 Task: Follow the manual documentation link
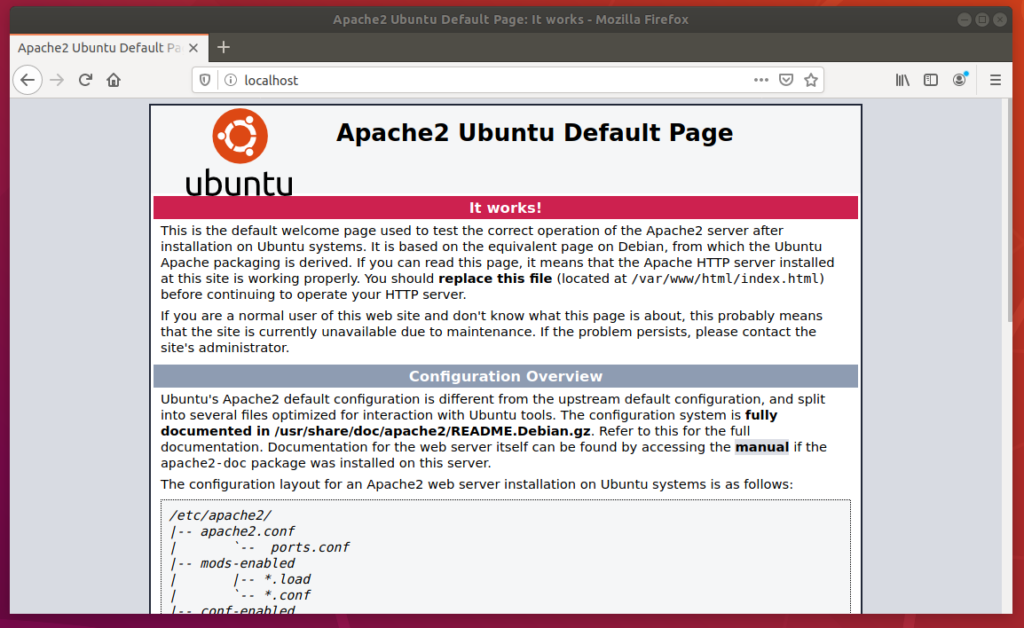coord(762,447)
